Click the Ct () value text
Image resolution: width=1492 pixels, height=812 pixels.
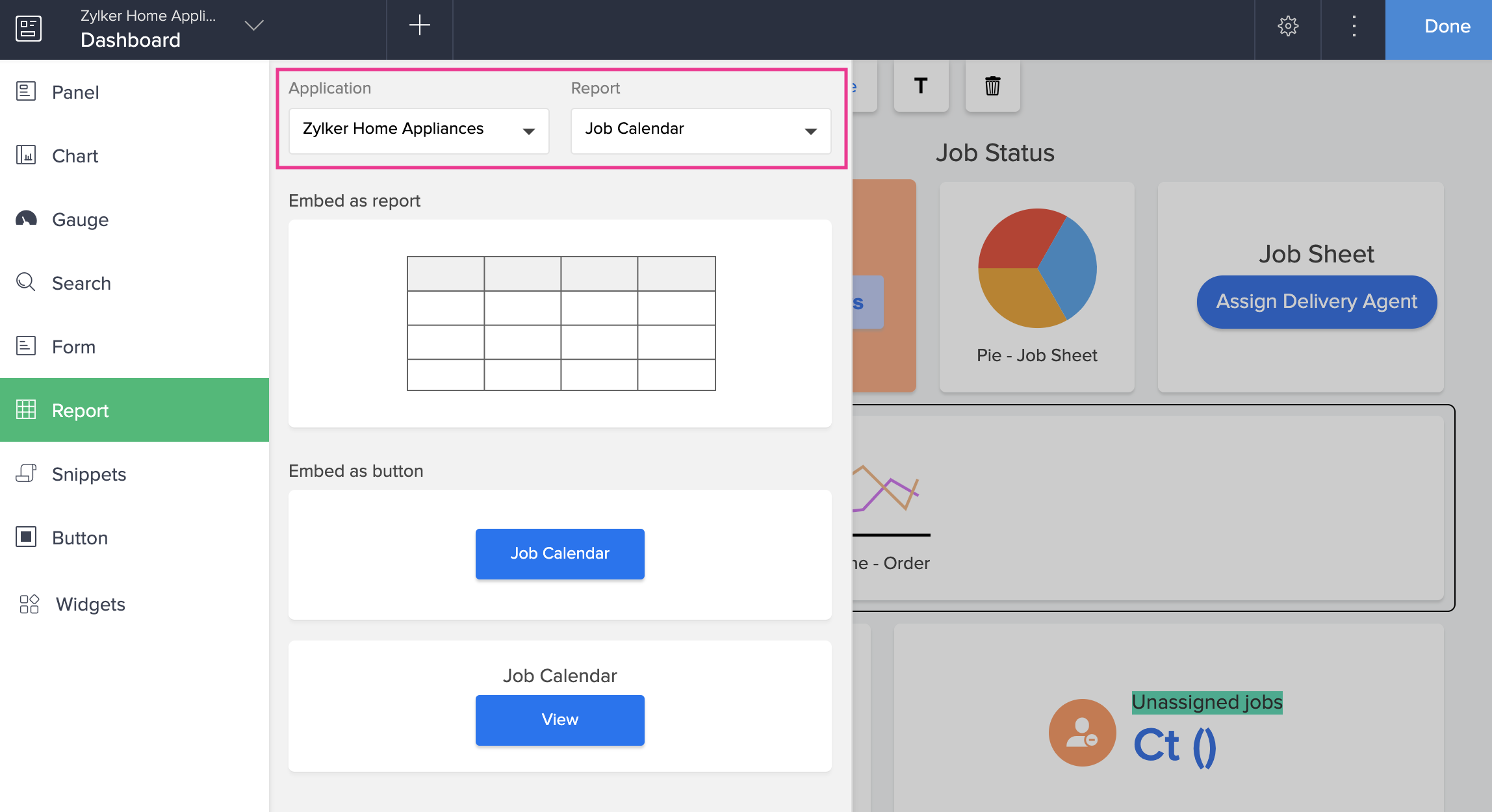pyautogui.click(x=1175, y=746)
